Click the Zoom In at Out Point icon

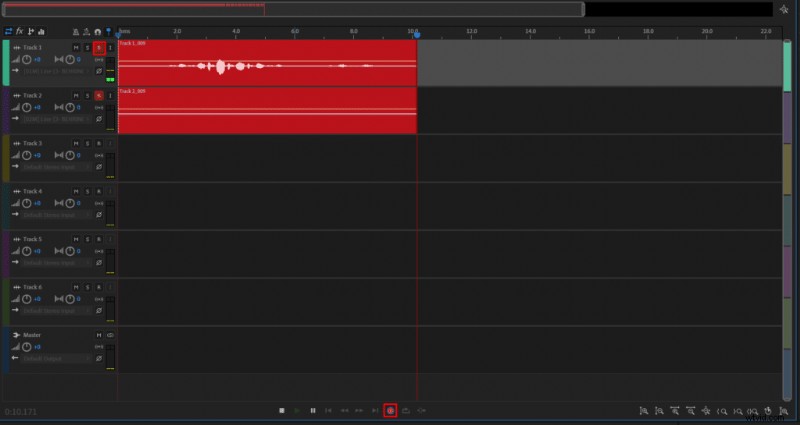click(x=738, y=411)
